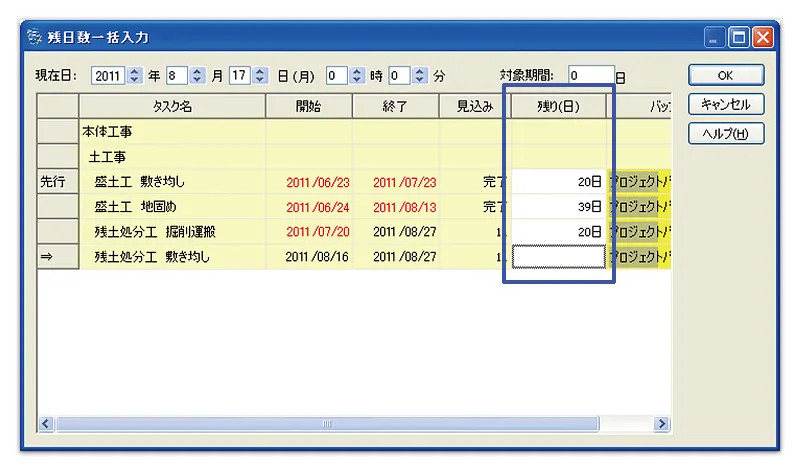The width and height of the screenshot is (800, 471).
Task: Click the hour spinner arrows
Action: (x=357, y=76)
